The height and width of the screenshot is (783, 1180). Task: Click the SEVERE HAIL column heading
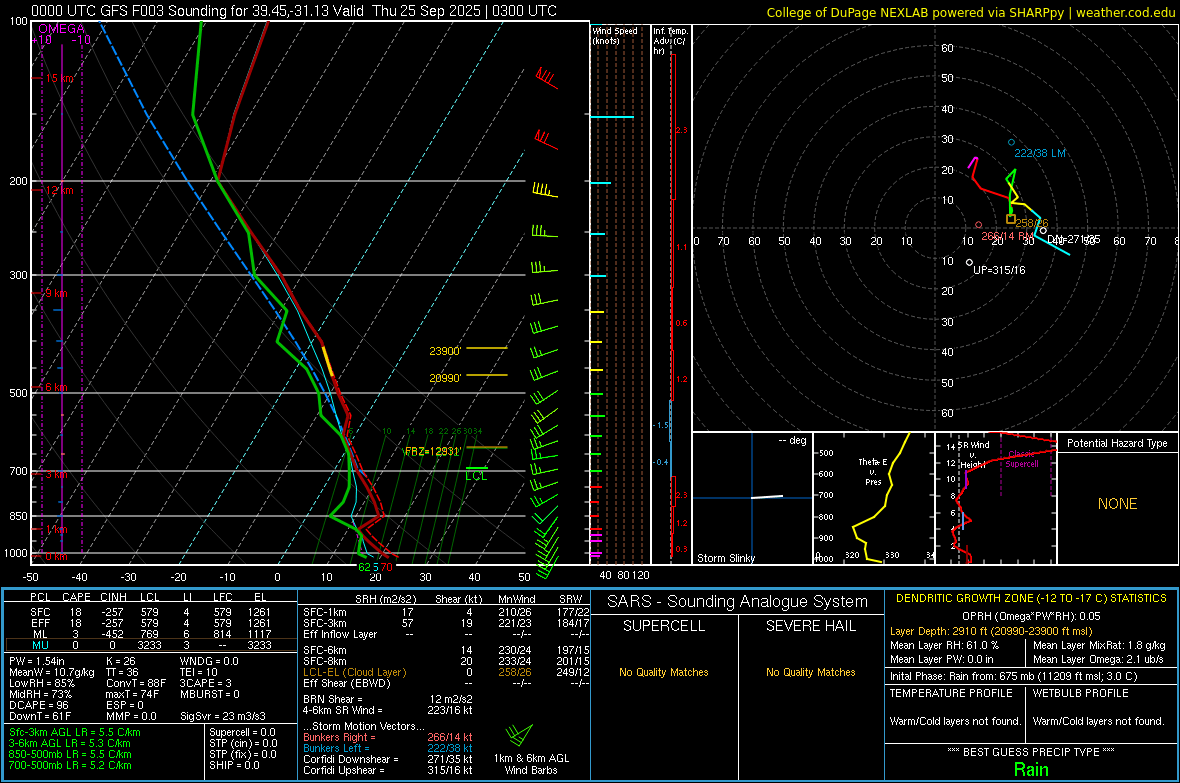point(810,626)
